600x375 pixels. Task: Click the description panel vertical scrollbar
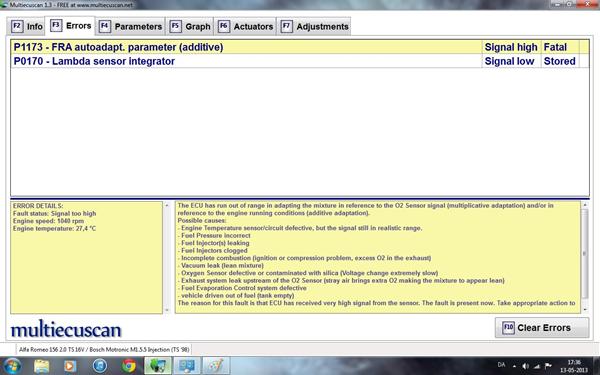pyautogui.click(x=584, y=254)
